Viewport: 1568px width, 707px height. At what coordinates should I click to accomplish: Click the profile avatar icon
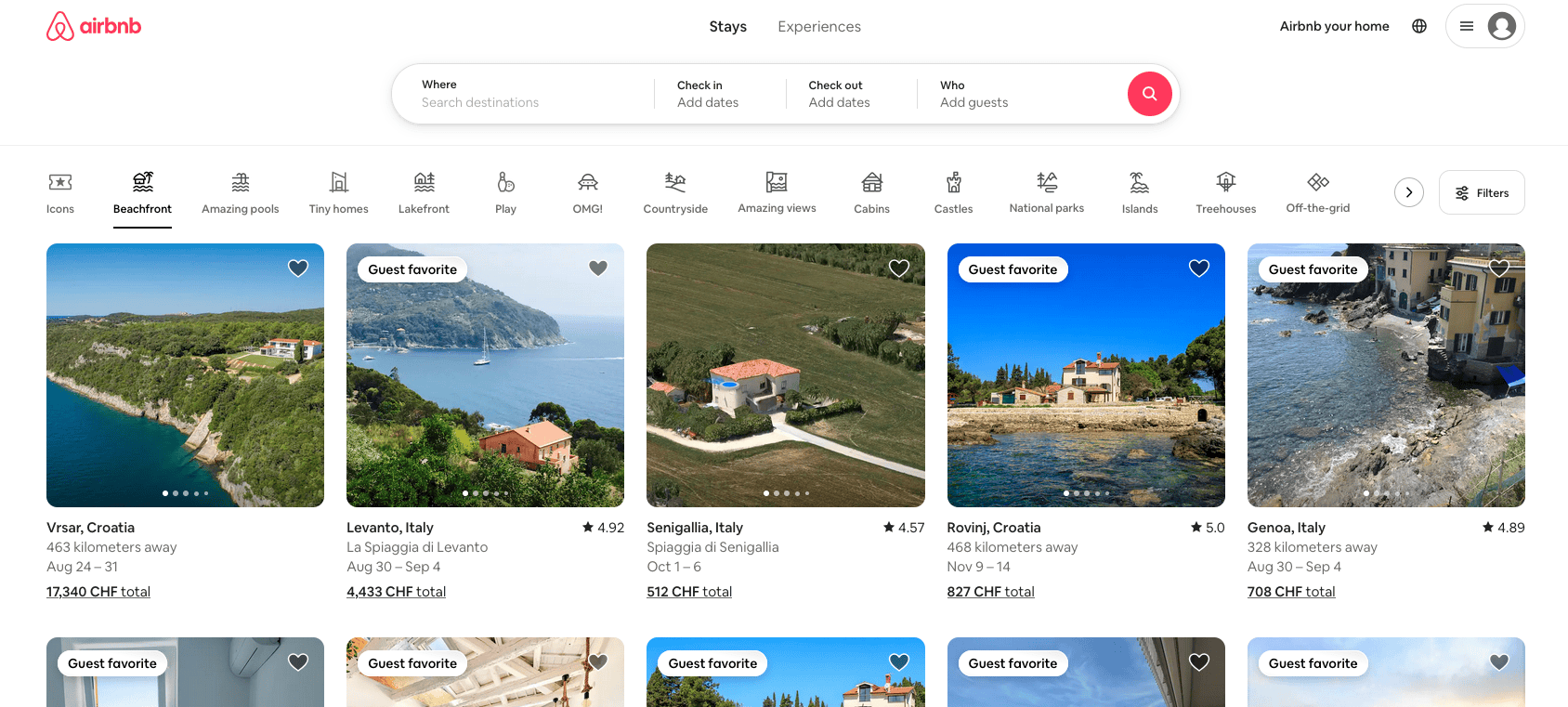pos(1502,26)
